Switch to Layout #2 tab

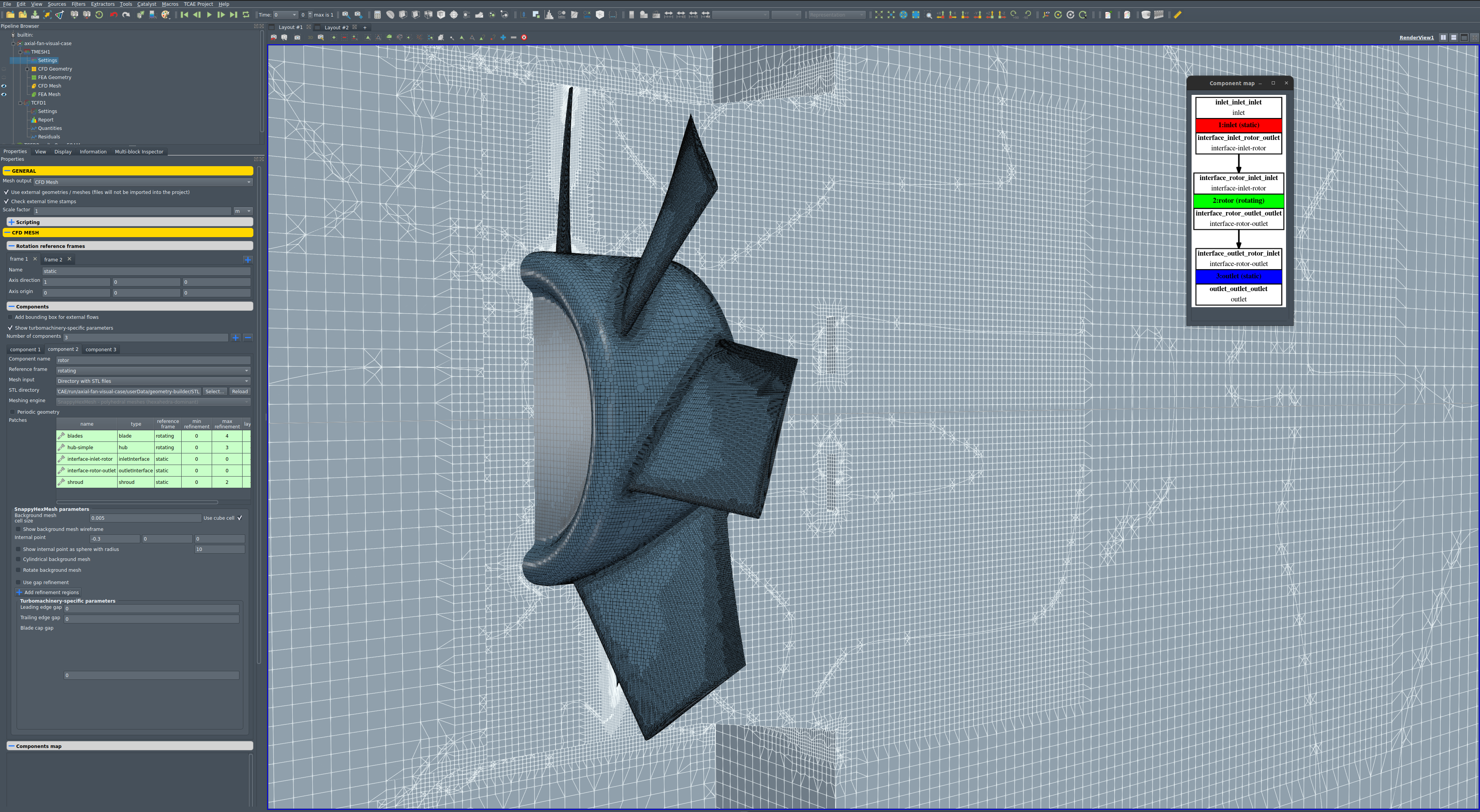point(336,27)
